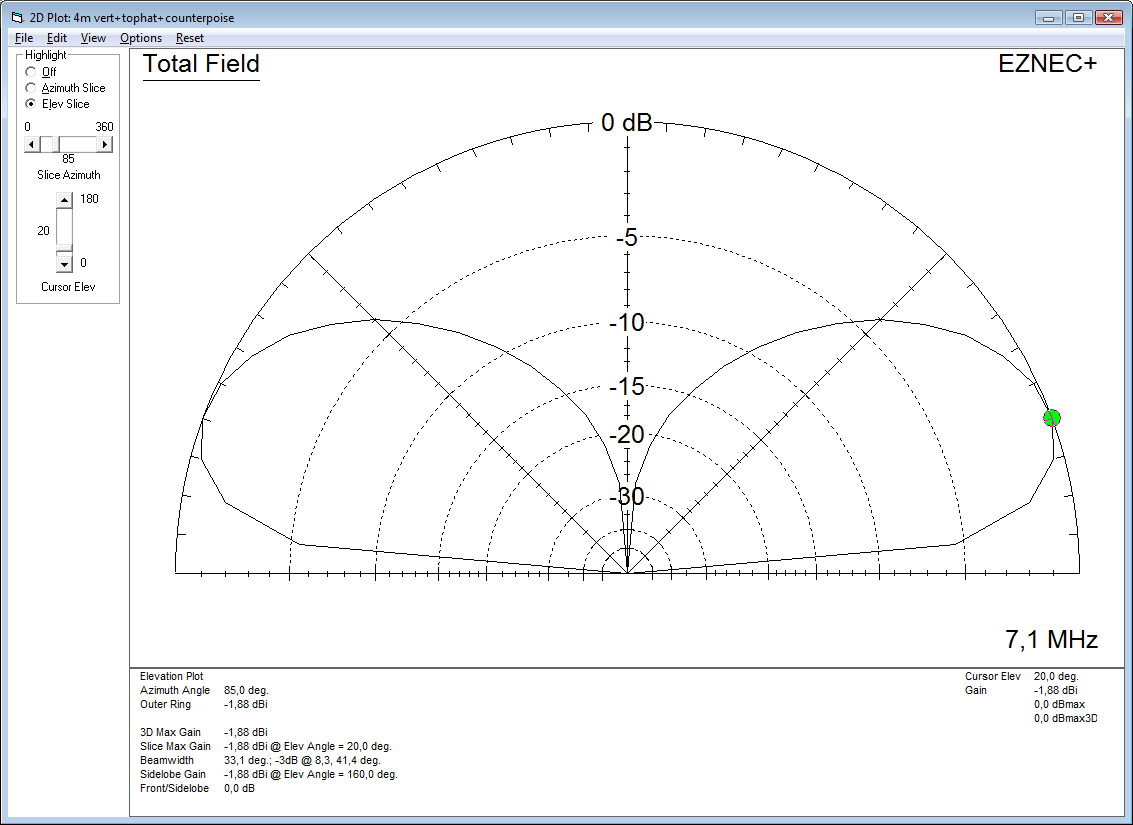This screenshot has width=1133, height=825.
Task: Select the Elev Slice radio button
Action: (31, 104)
